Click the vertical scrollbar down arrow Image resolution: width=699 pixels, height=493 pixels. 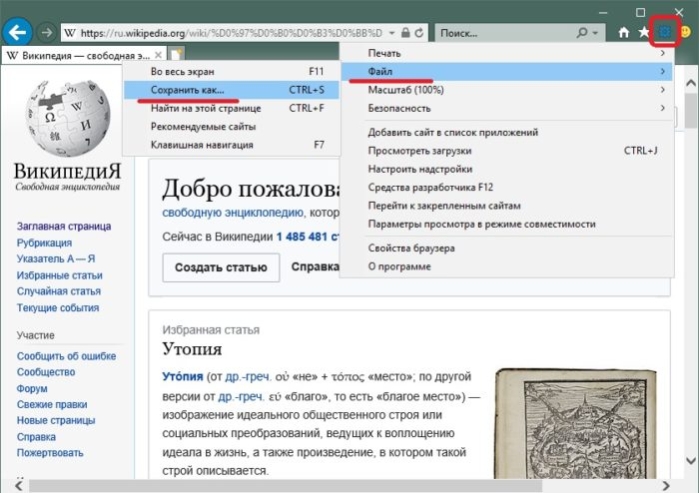[x=691, y=460]
